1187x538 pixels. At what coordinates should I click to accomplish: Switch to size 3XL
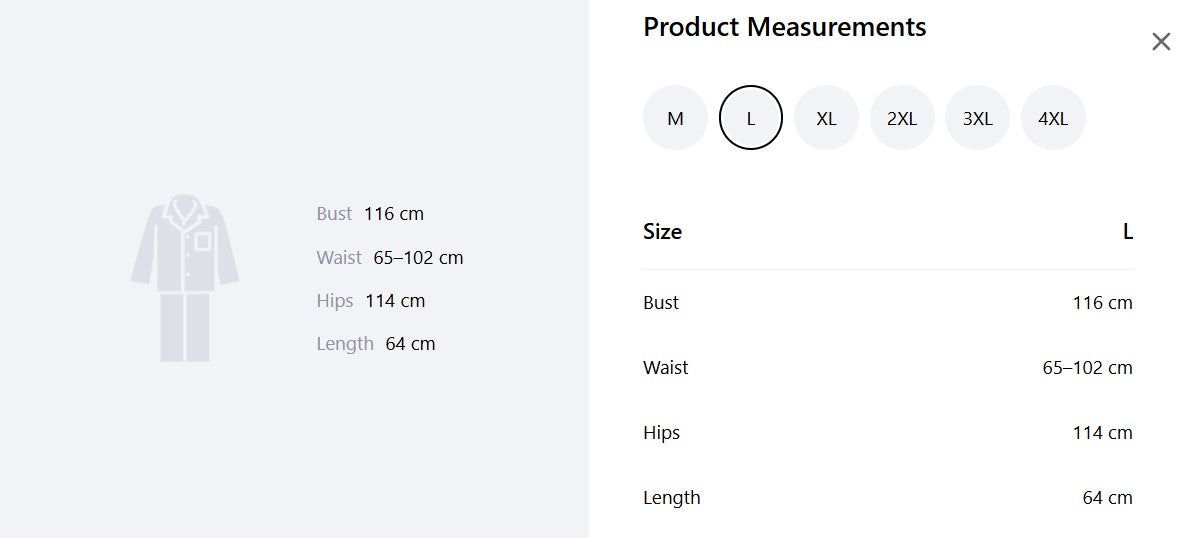coord(977,118)
